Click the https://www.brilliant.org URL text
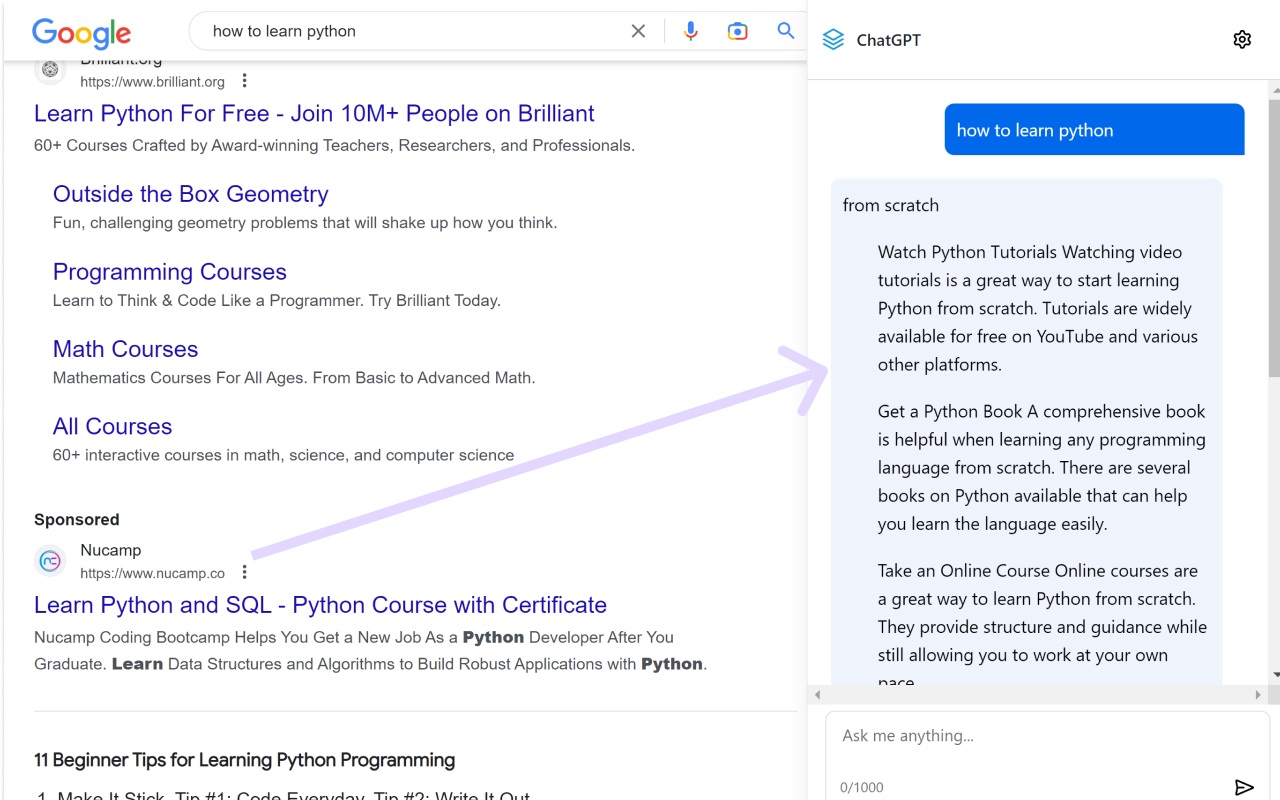 click(x=152, y=82)
